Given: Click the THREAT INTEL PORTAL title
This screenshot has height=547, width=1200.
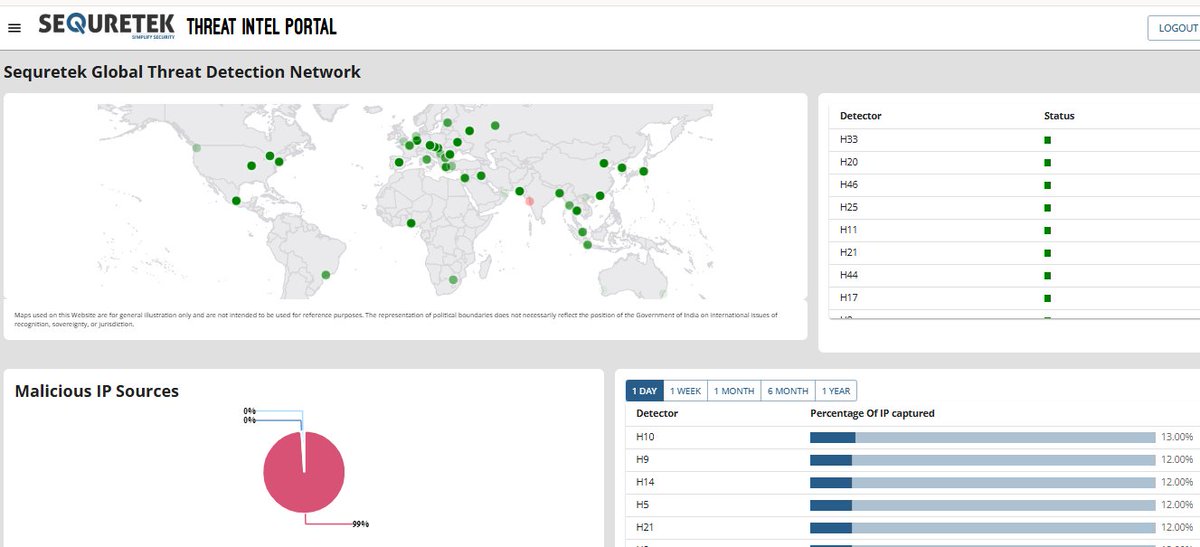Looking at the screenshot, I should tap(262, 26).
